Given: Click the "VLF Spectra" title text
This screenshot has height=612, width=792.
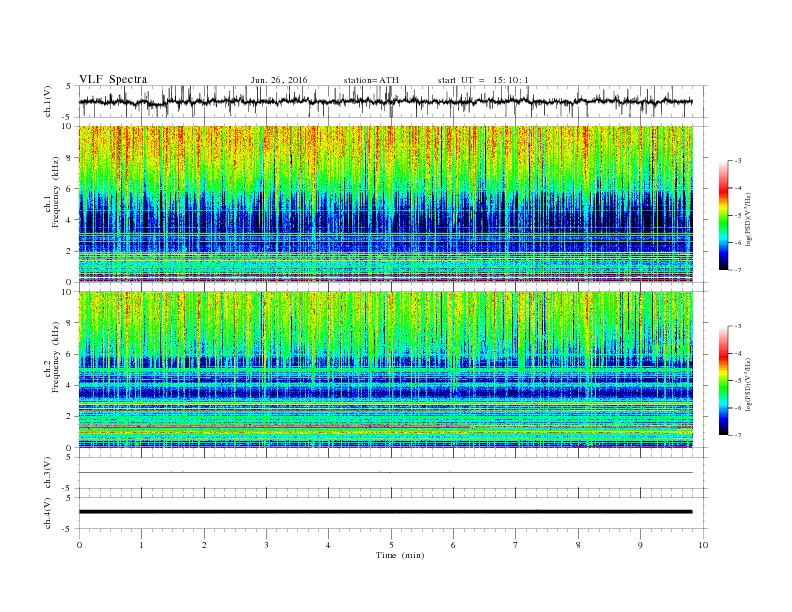Looking at the screenshot, I should point(113,79).
